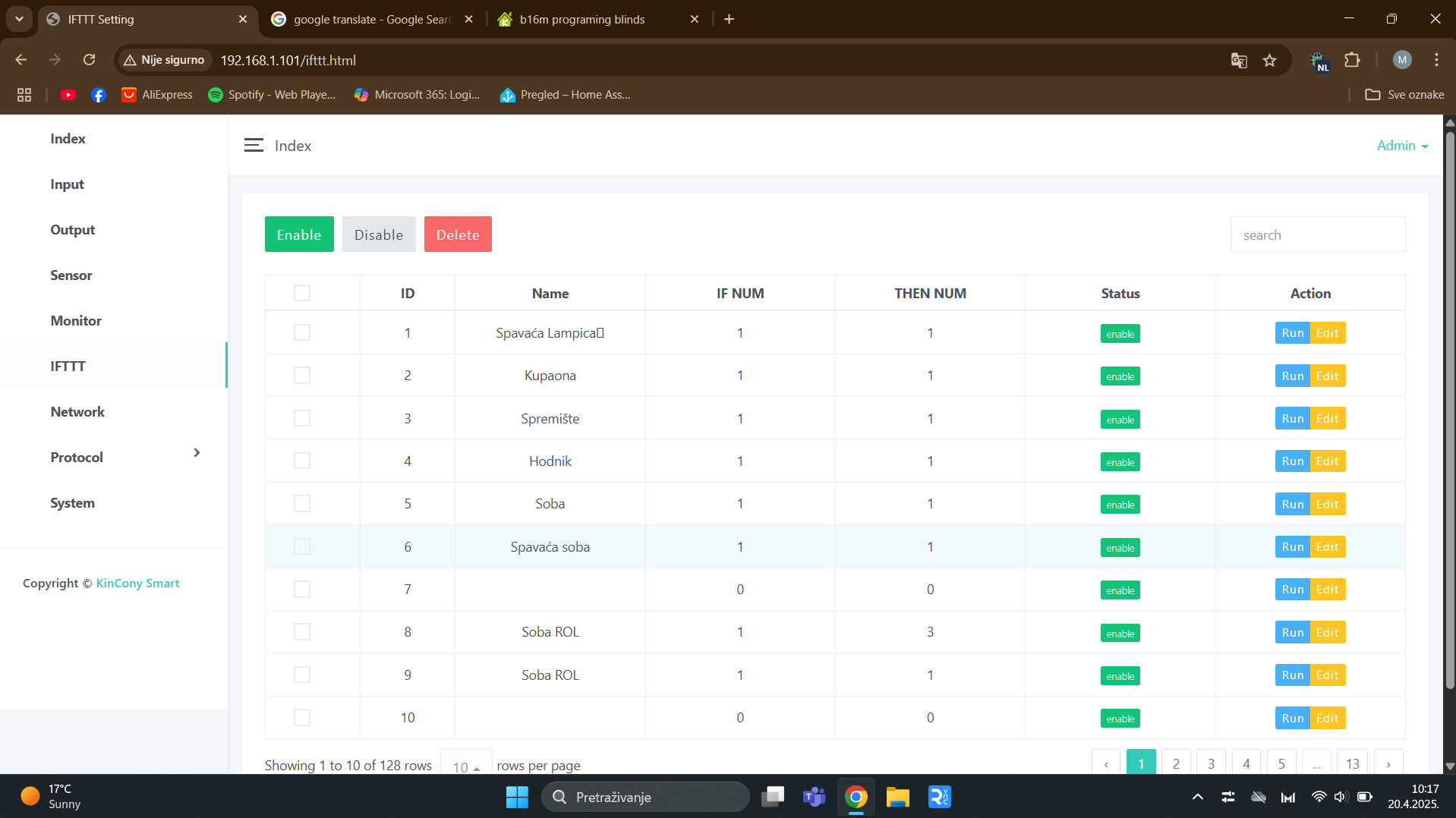Viewport: 1456px width, 818px height.
Task: Click the Google Translate icon in address bar
Action: 1239,61
